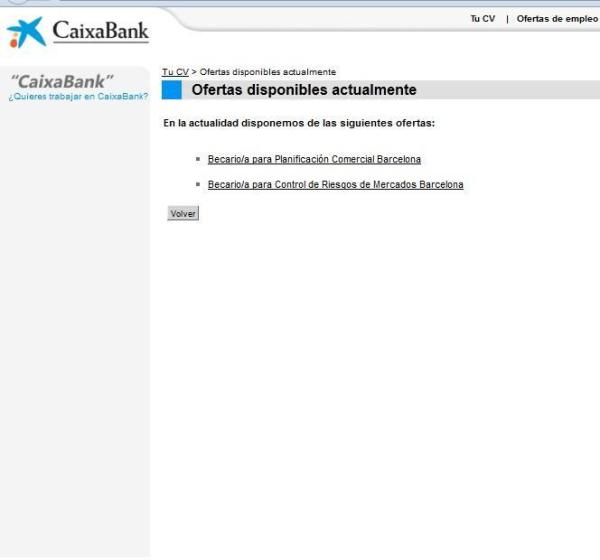
Task: Click the Ofertas disponibles actualmente breadcrumb text
Action: 268,72
